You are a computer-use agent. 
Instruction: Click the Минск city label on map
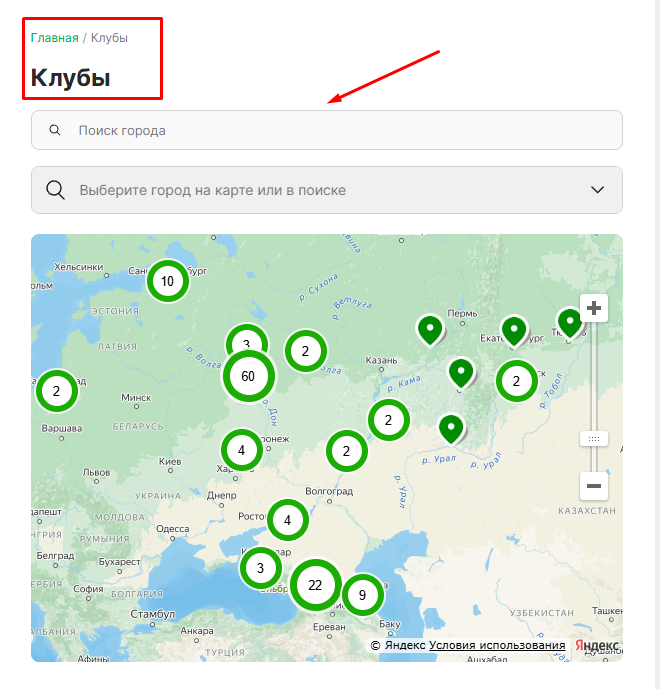136,398
